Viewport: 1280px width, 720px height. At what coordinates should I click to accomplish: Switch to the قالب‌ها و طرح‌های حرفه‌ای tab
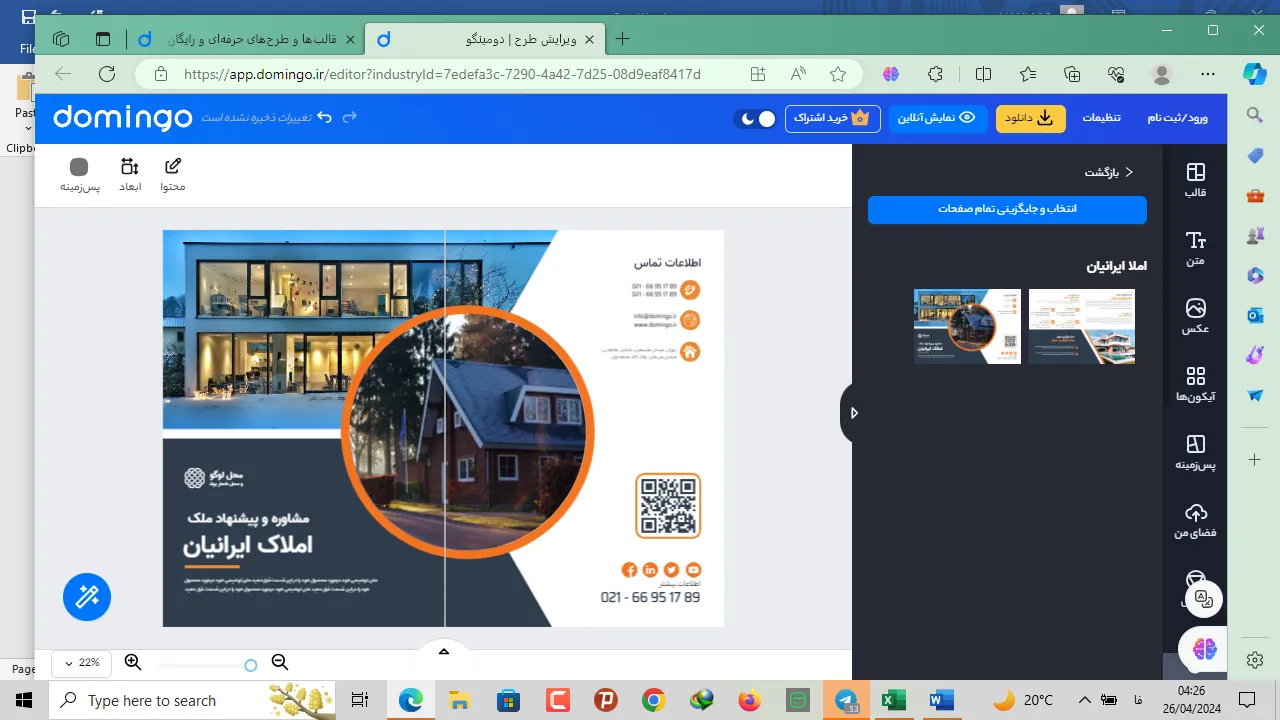pyautogui.click(x=247, y=39)
